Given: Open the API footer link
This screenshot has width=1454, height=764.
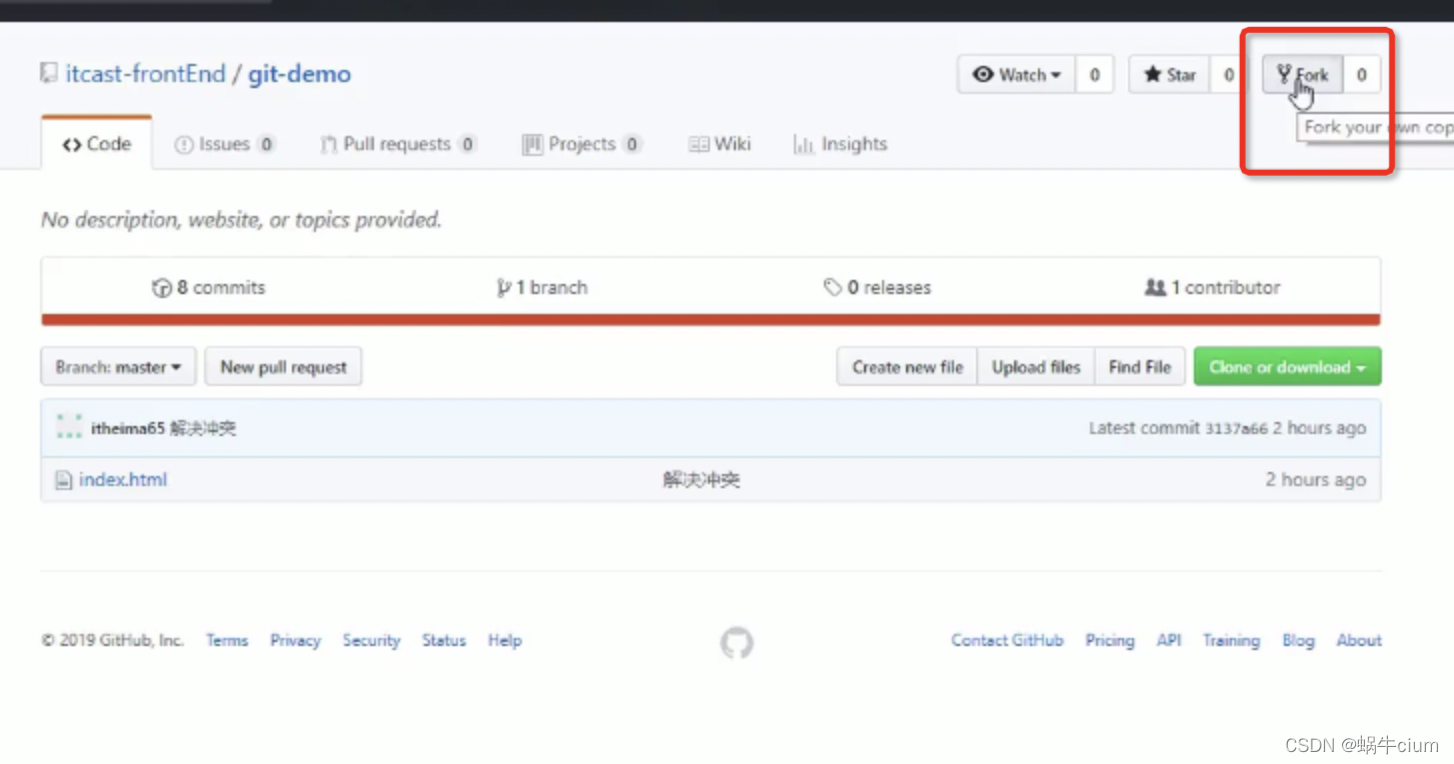Looking at the screenshot, I should 1169,641.
